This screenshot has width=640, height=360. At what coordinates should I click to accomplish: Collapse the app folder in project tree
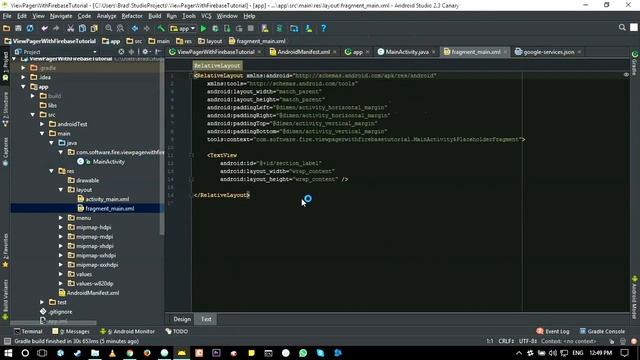click(23, 87)
